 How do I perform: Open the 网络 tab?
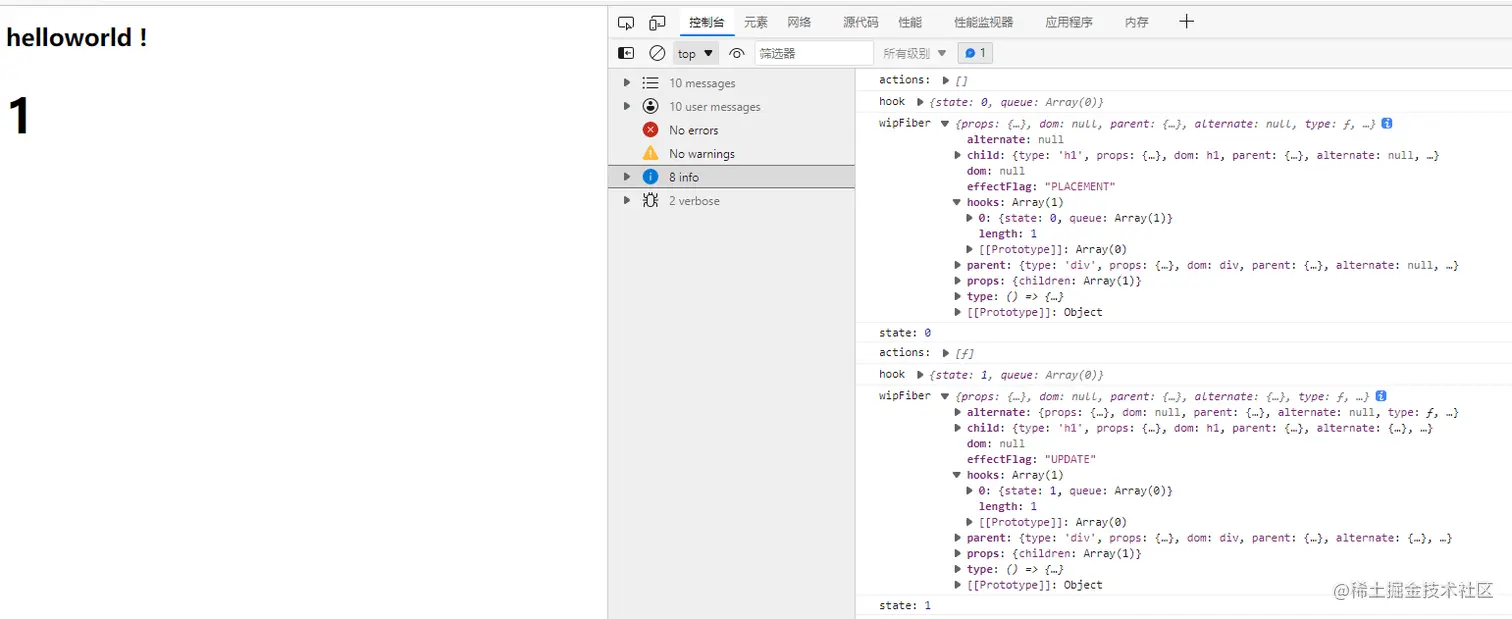tap(799, 22)
